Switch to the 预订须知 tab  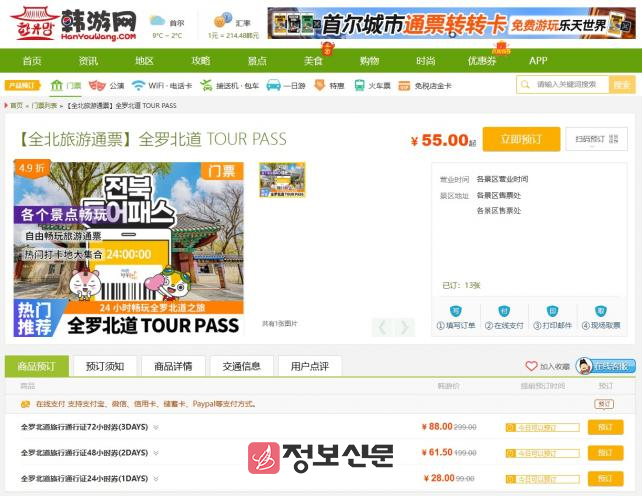click(x=104, y=366)
